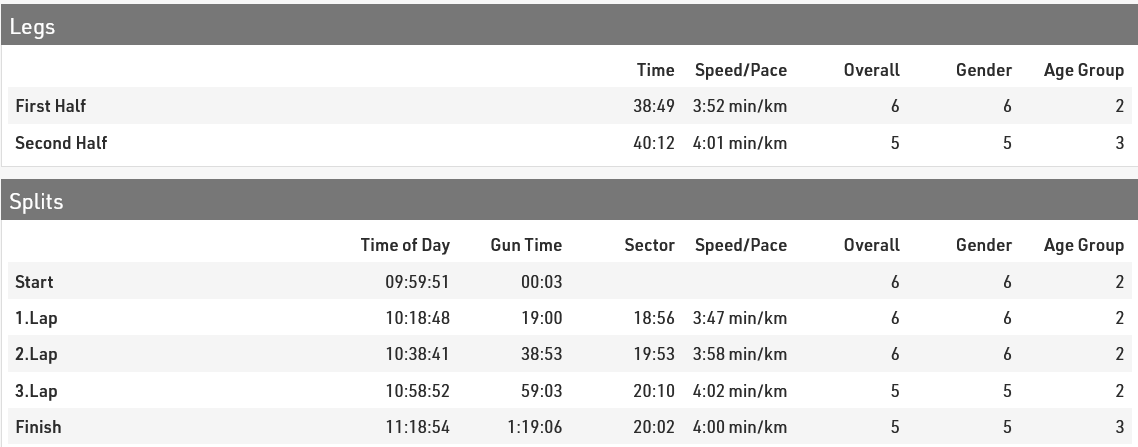Open the 1.Lap split row
Viewport: 1138px width, 447px height.
pos(36,318)
